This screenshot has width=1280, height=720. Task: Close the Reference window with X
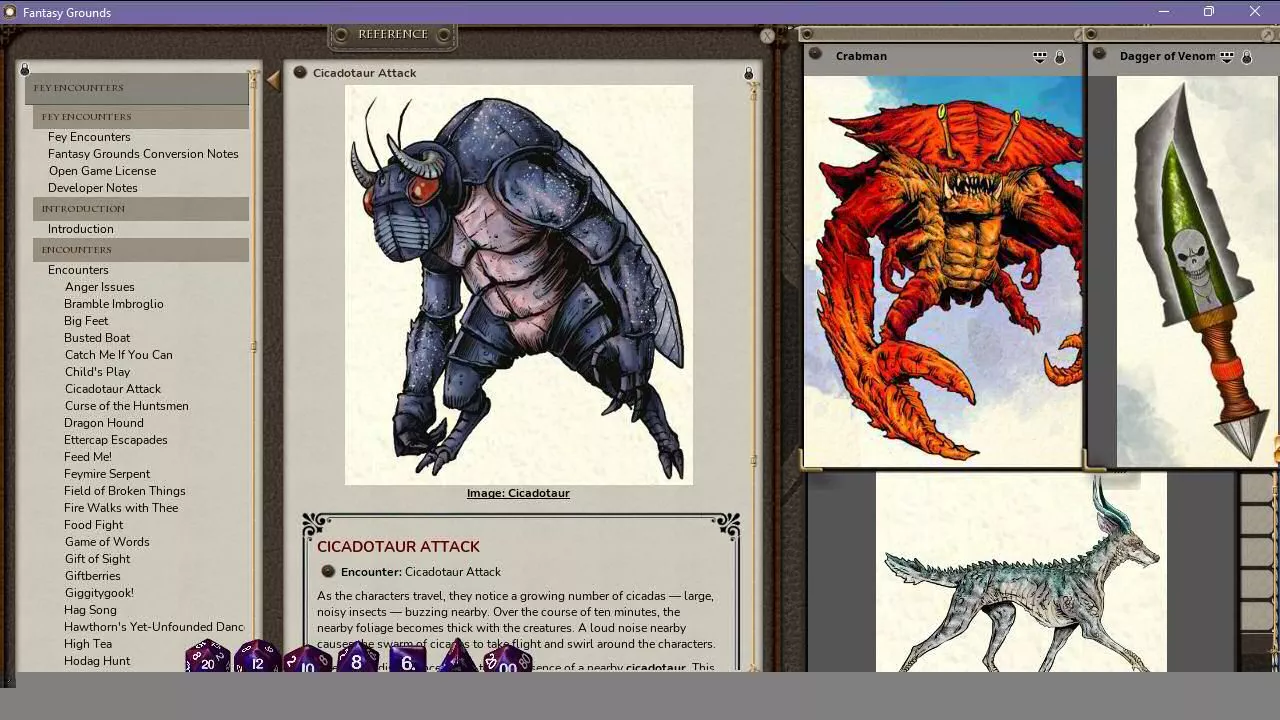point(767,35)
